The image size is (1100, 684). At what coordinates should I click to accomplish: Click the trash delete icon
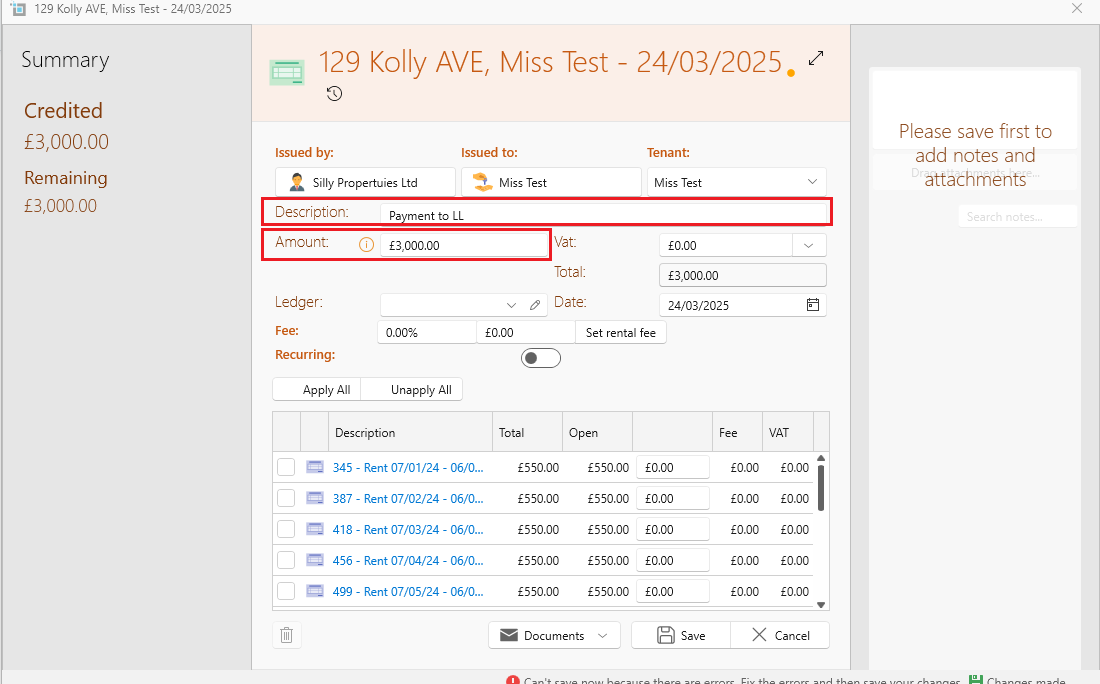[286, 635]
